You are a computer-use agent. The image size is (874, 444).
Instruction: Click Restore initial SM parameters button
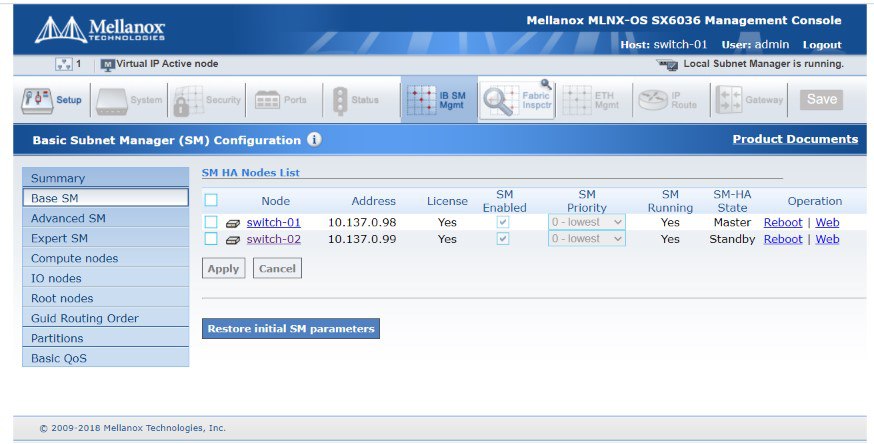pyautogui.click(x=291, y=329)
